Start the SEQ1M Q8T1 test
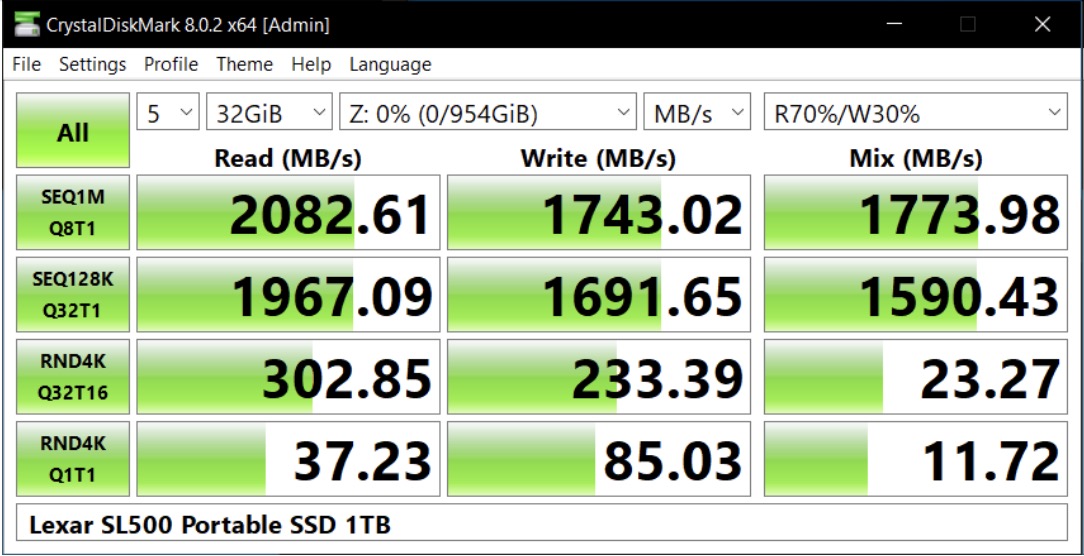Screen dimensions: 1084x556 [73, 212]
